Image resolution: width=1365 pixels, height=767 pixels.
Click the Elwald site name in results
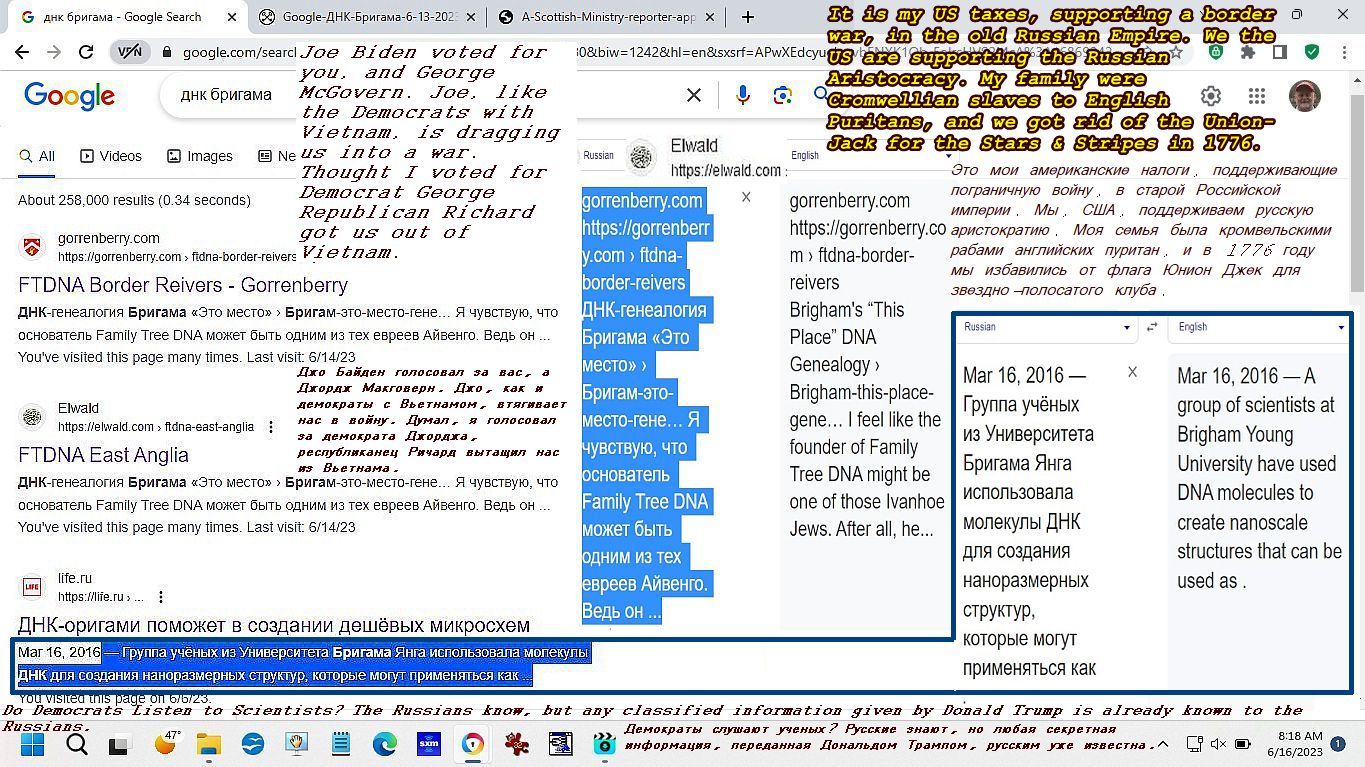[78, 408]
